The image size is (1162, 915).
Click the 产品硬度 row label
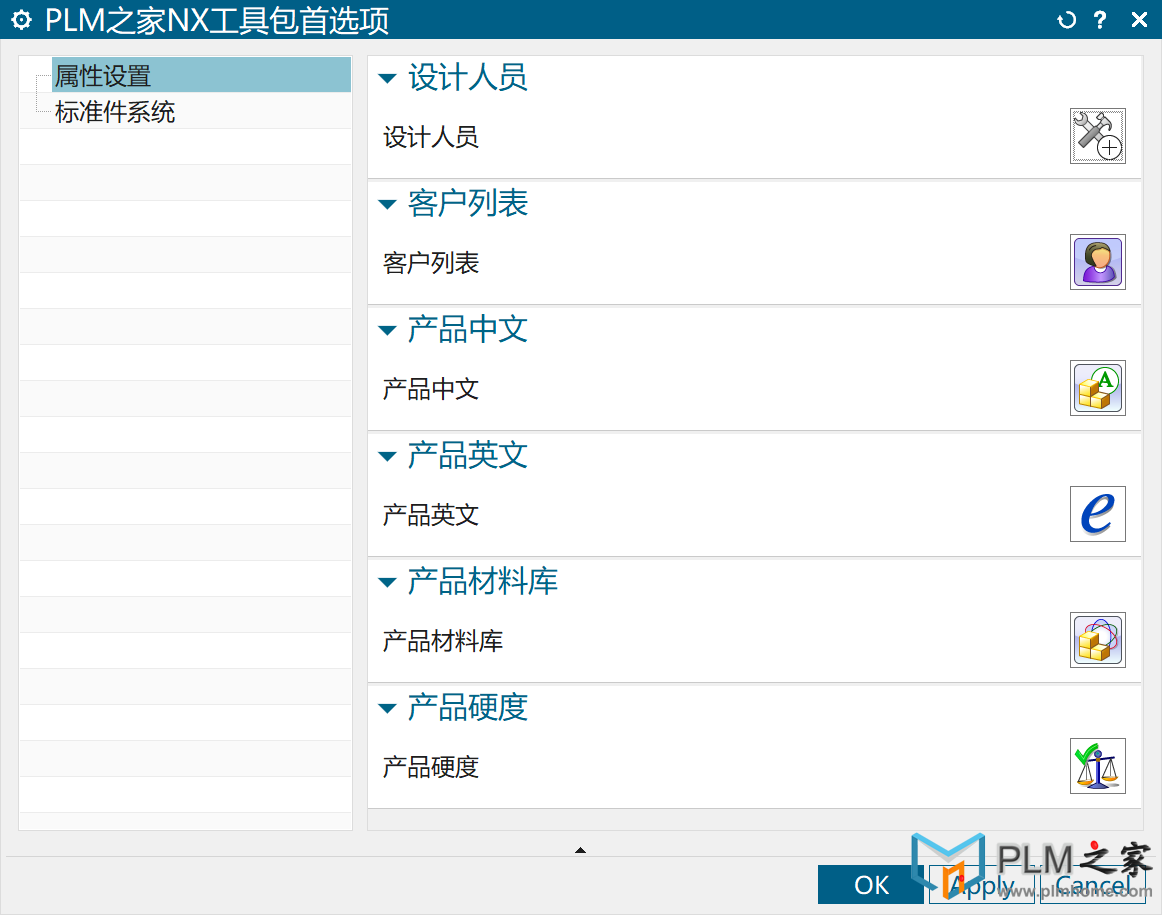coord(431,767)
